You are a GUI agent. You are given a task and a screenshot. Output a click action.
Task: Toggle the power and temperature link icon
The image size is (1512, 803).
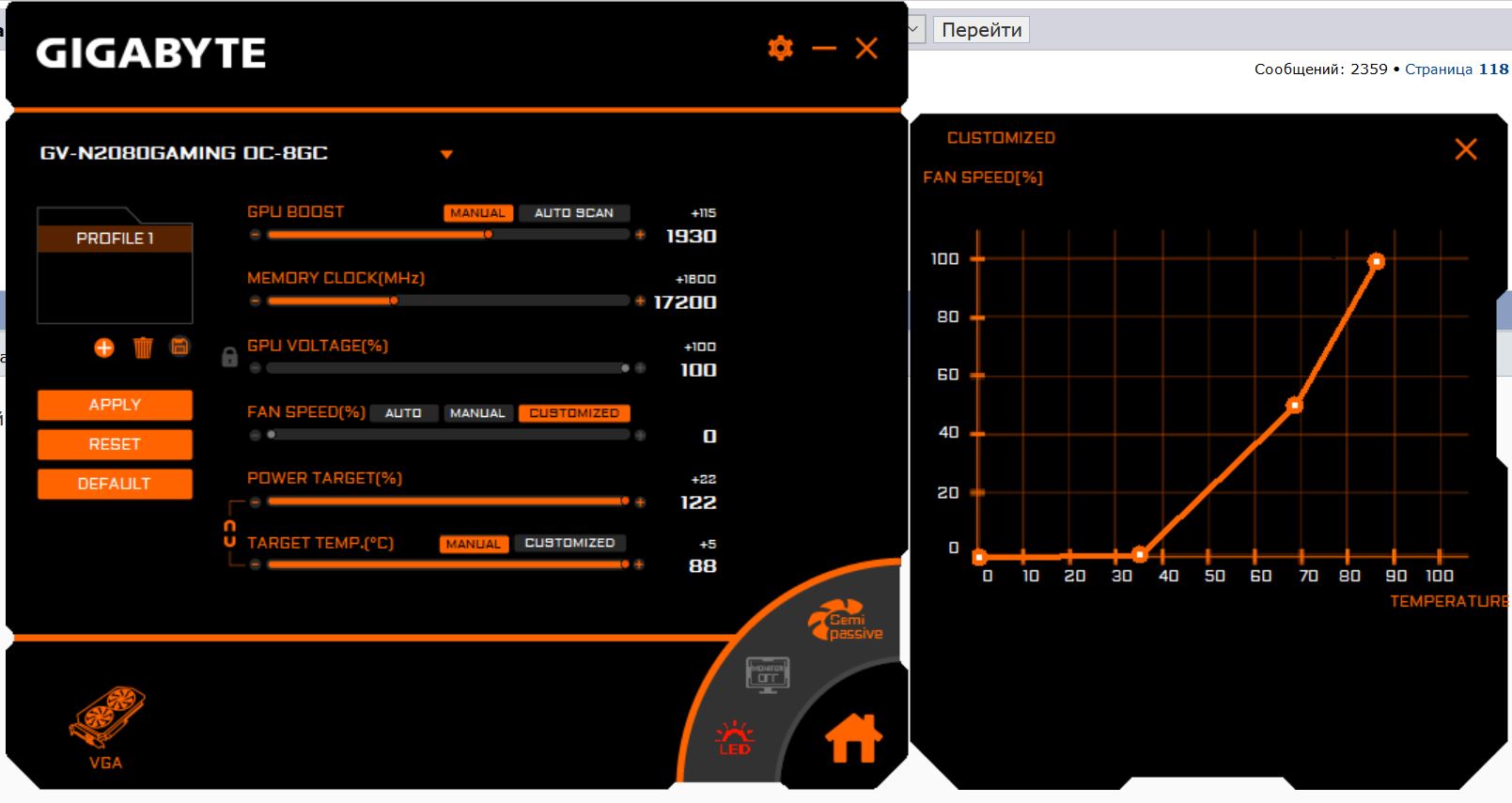coord(229,533)
